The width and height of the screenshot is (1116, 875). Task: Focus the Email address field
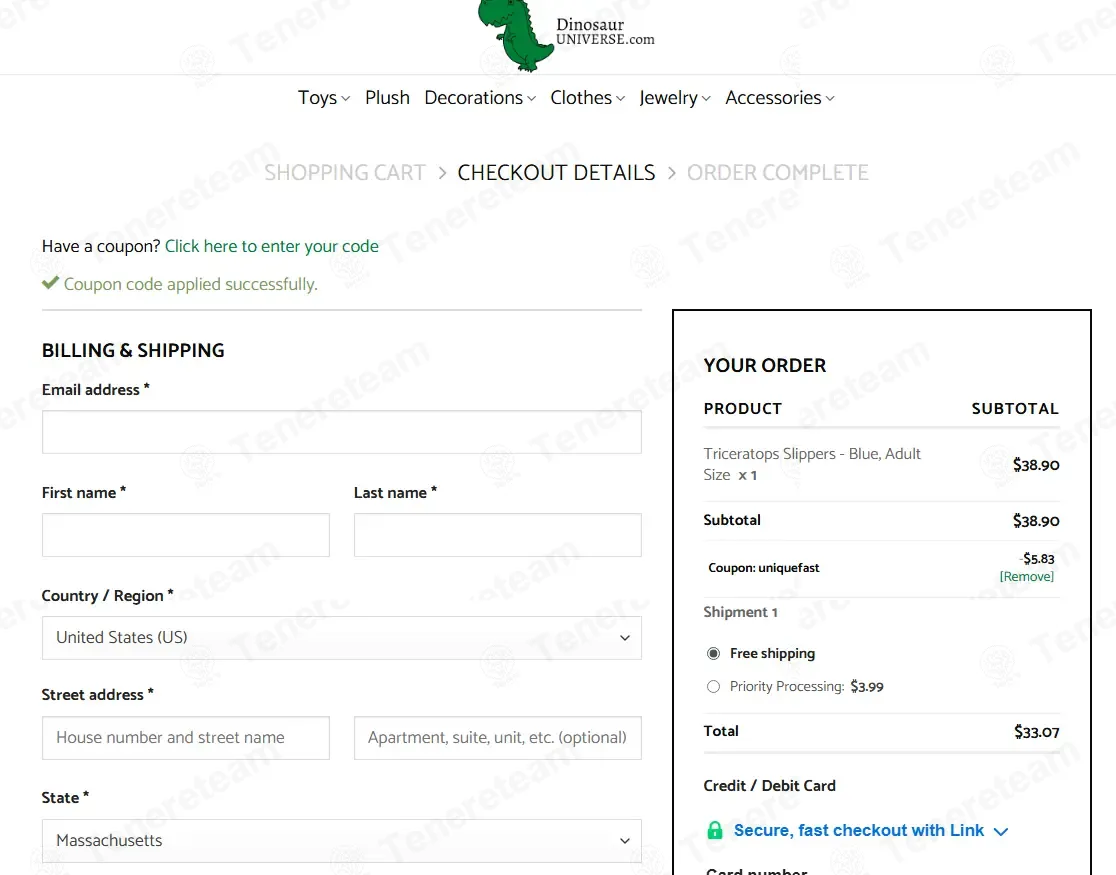(x=342, y=432)
